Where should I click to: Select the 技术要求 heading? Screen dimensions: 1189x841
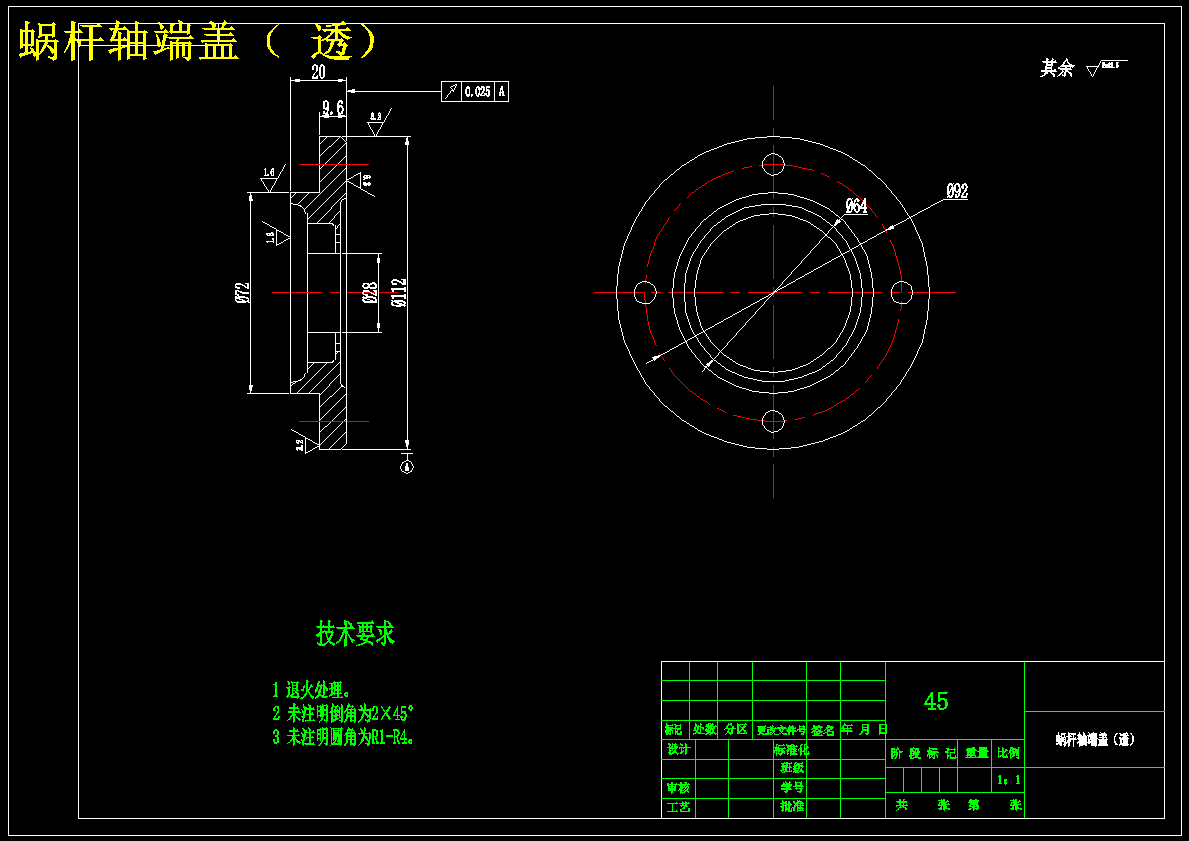coord(356,634)
